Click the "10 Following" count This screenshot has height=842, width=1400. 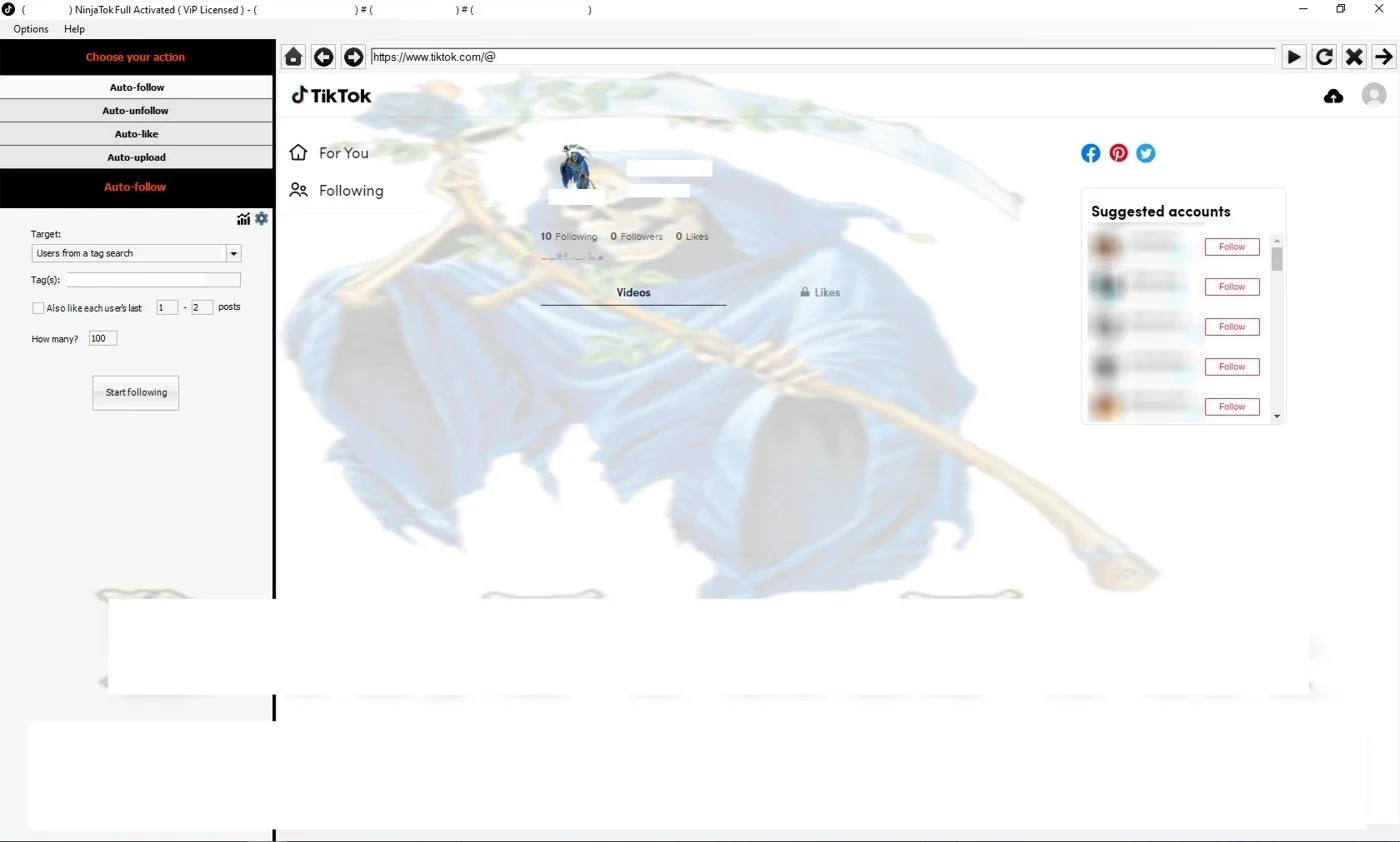pos(569,237)
